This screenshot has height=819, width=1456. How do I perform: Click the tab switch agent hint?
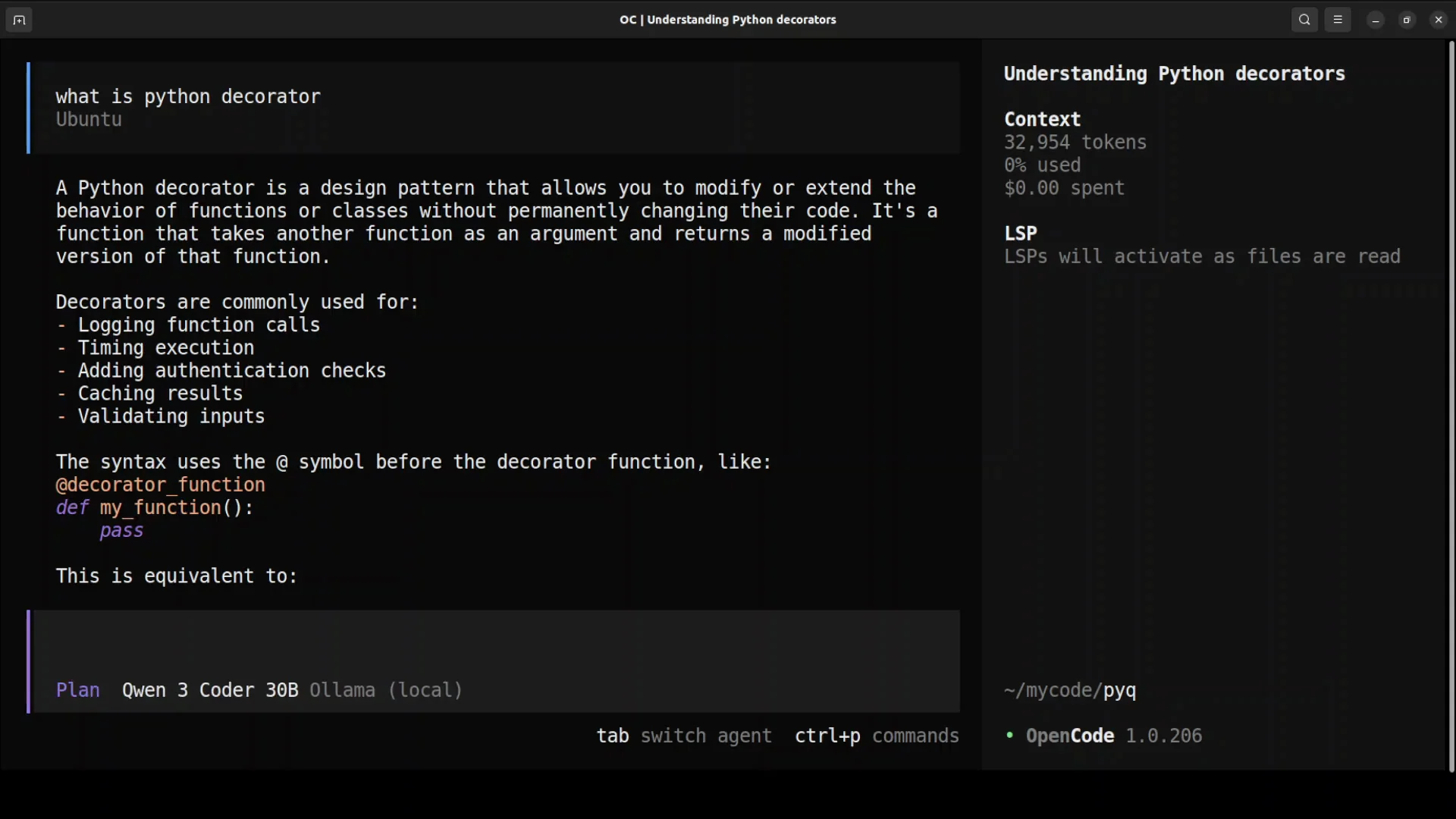[684, 736]
